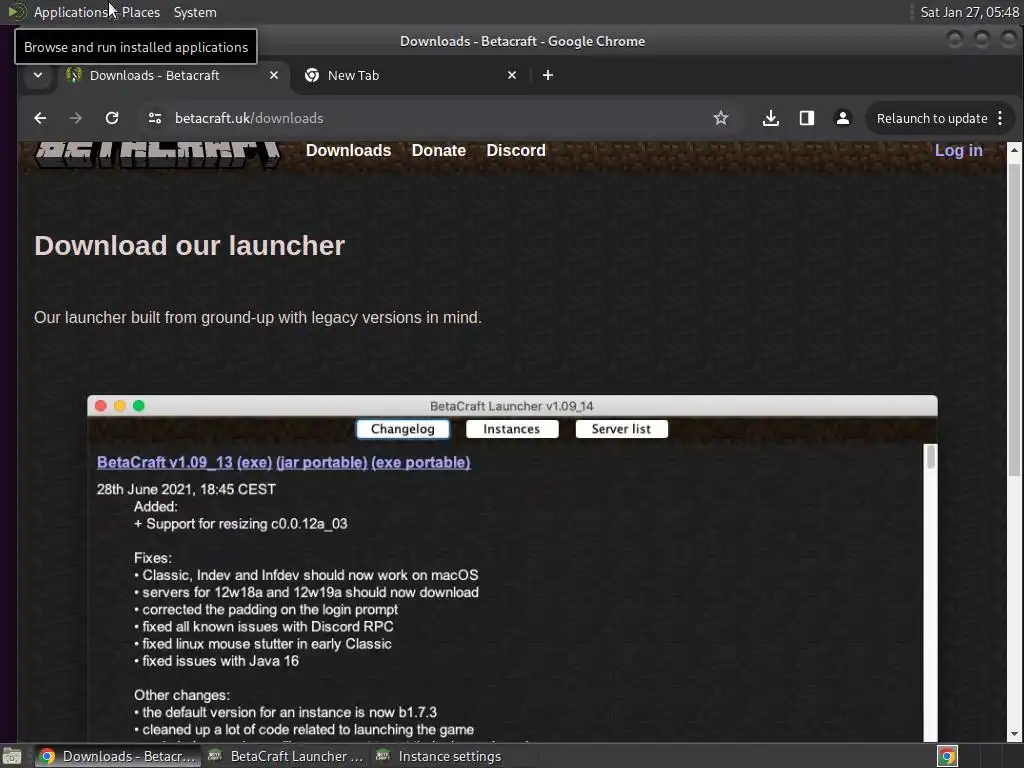
Task: Click the (exe portable) link
Action: (421, 462)
